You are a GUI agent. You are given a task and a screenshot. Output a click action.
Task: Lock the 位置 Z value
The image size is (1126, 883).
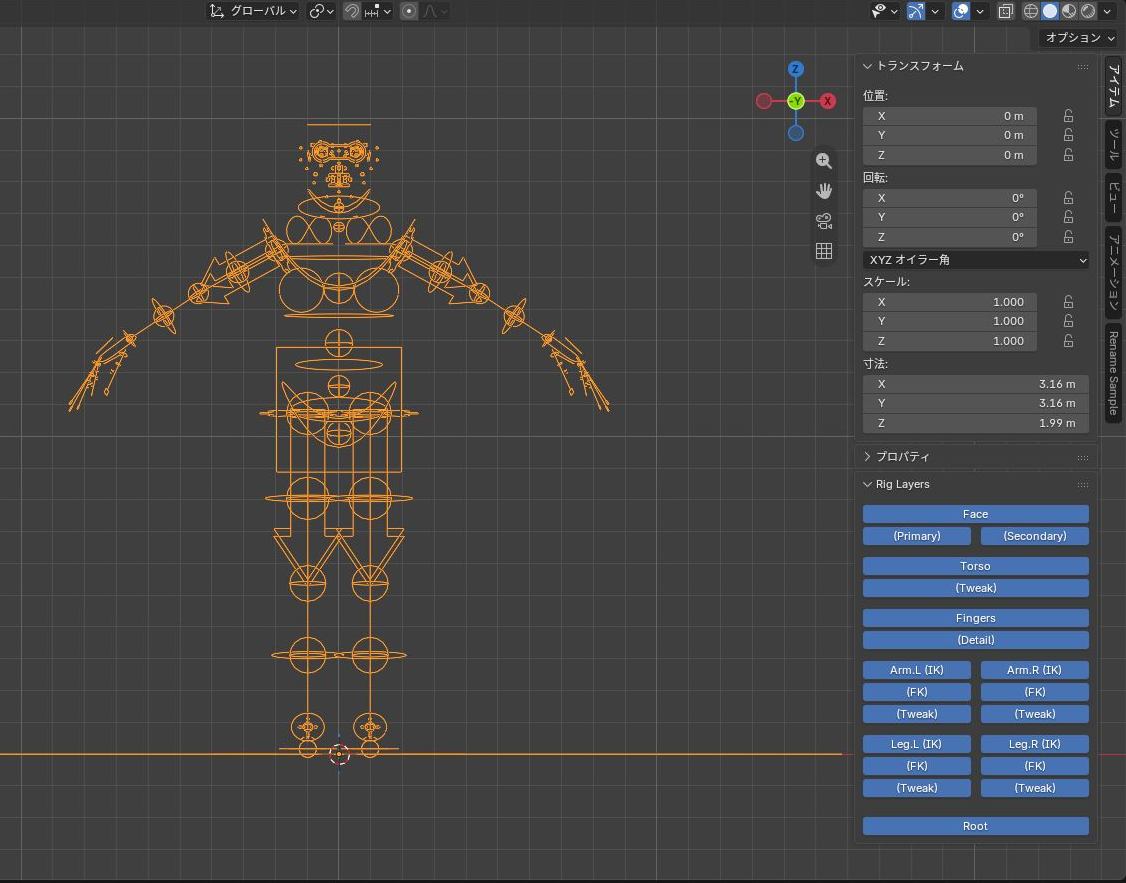(x=1069, y=155)
